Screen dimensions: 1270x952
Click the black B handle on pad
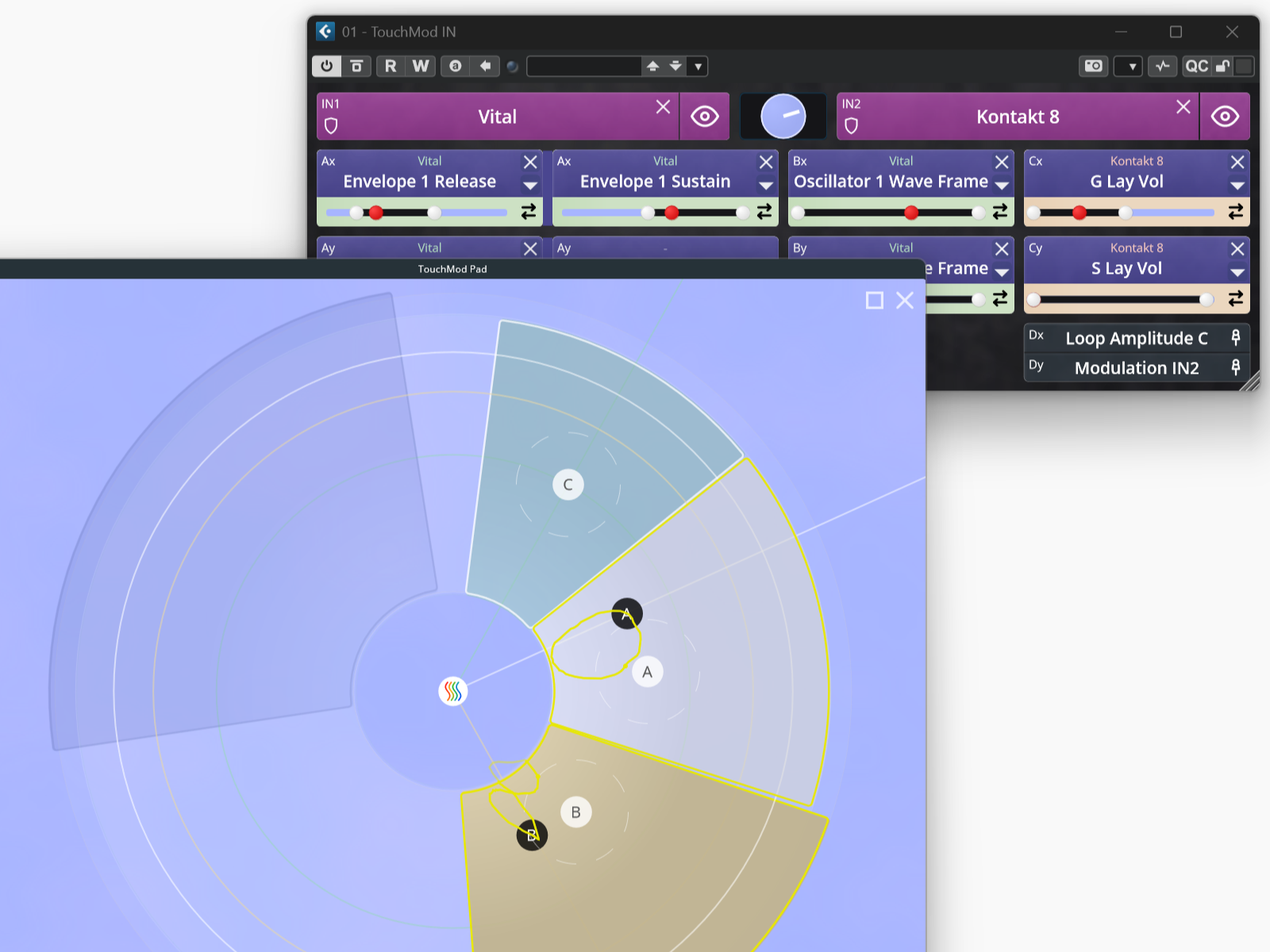[532, 835]
